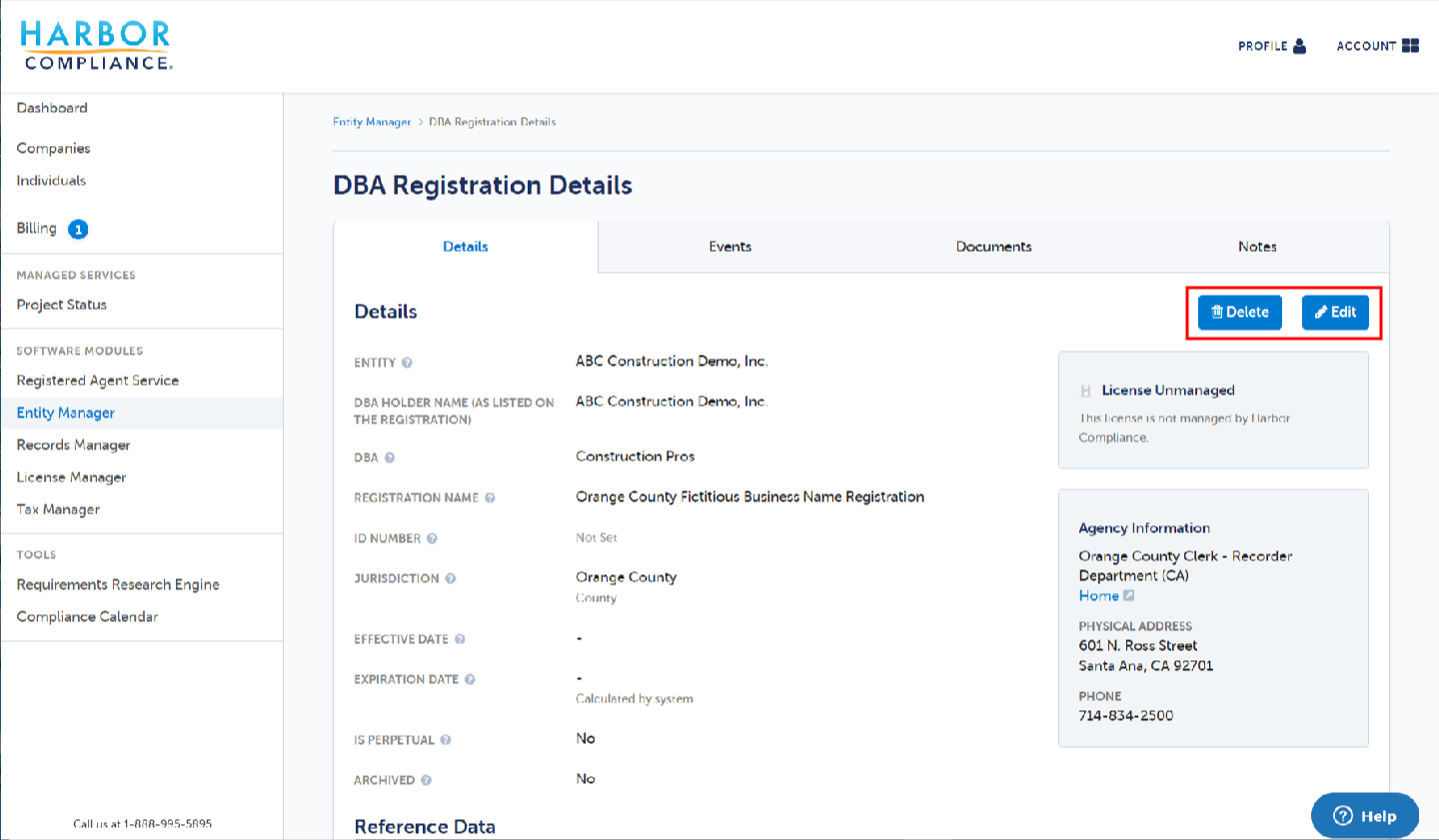The height and width of the screenshot is (840, 1439).
Task: Click the Agency Information heading
Action: (1144, 527)
